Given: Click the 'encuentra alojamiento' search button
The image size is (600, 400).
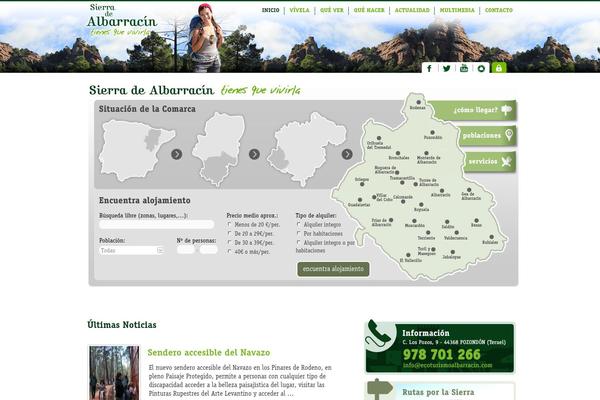Looking at the screenshot, I should click(333, 269).
